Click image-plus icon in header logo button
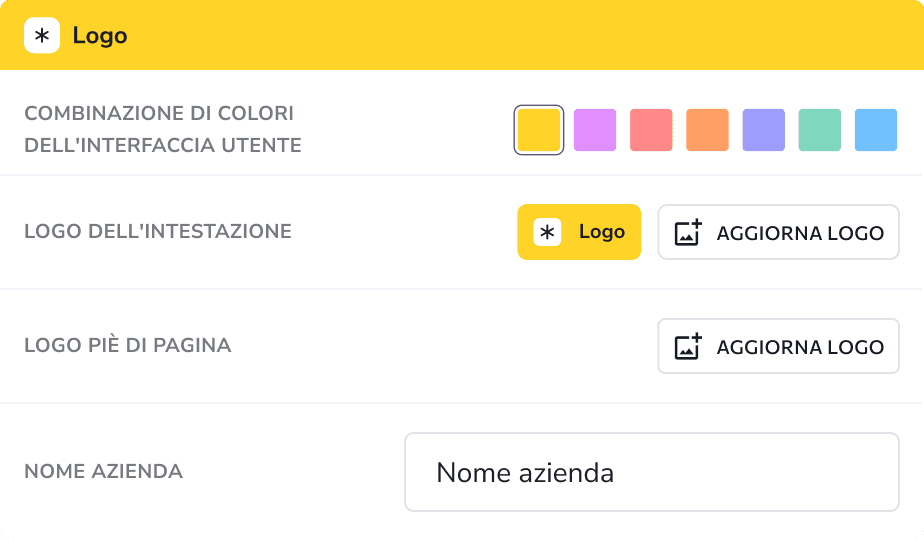Viewport: 924px width, 540px height. tap(688, 232)
